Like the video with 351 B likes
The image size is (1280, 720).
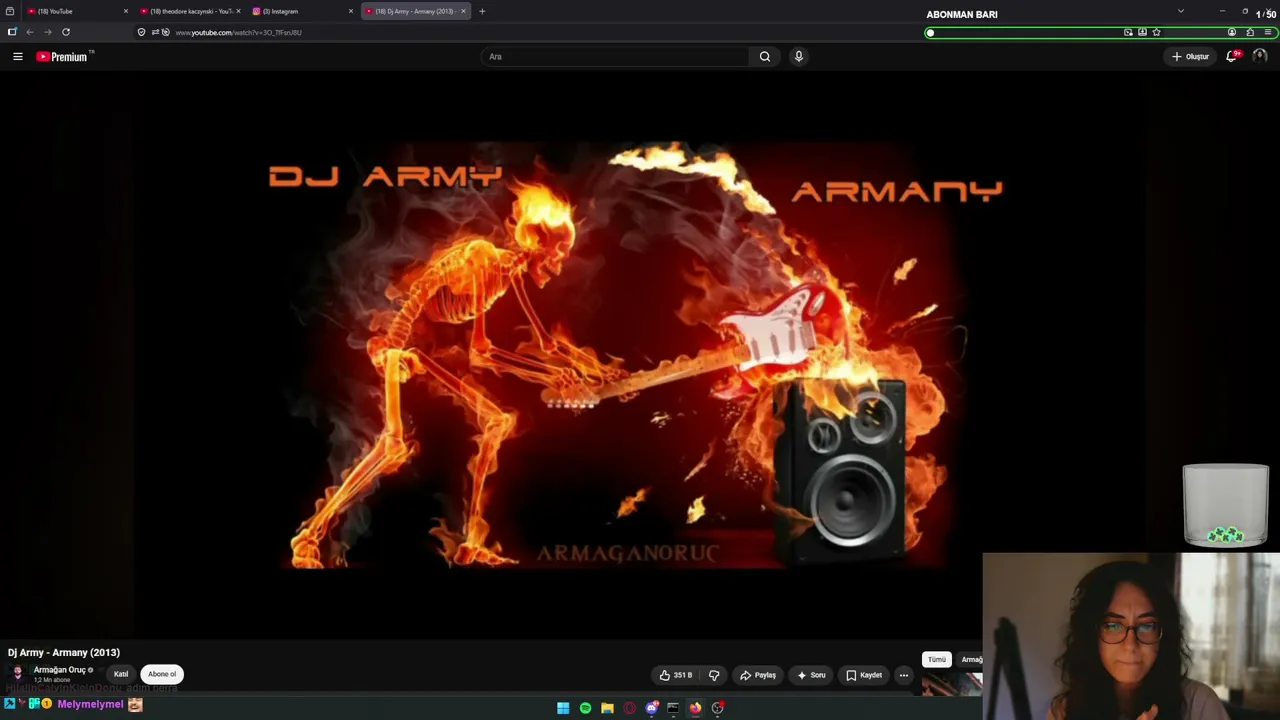pos(676,675)
